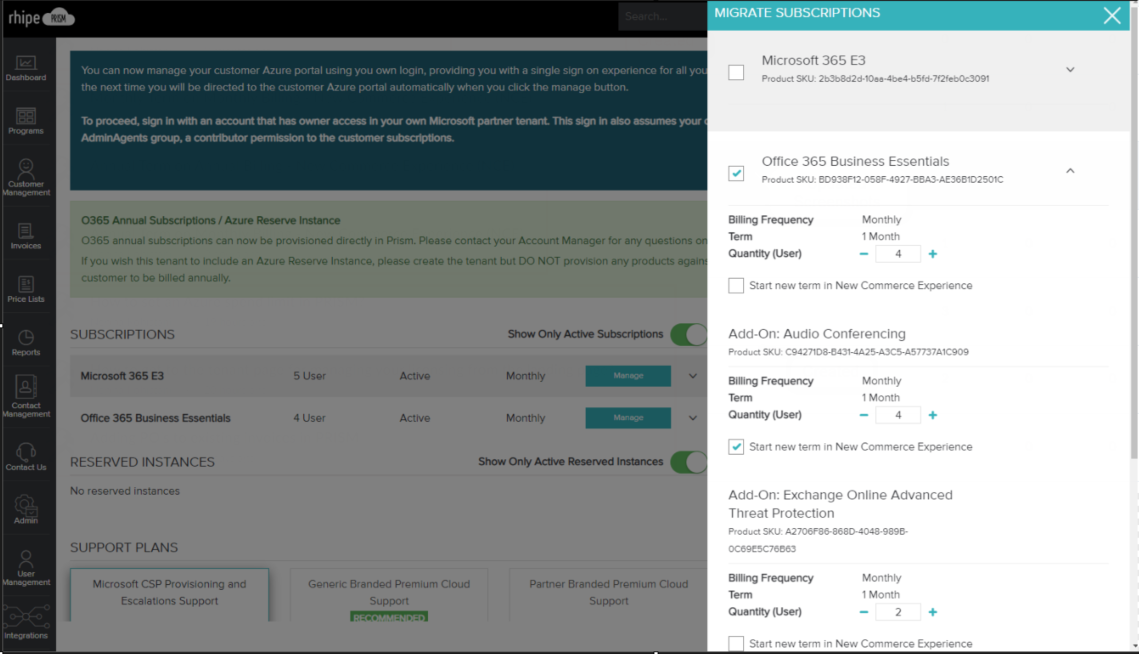1139x654 pixels.
Task: Click '4 User' in Business Essentials row
Action: coord(309,418)
